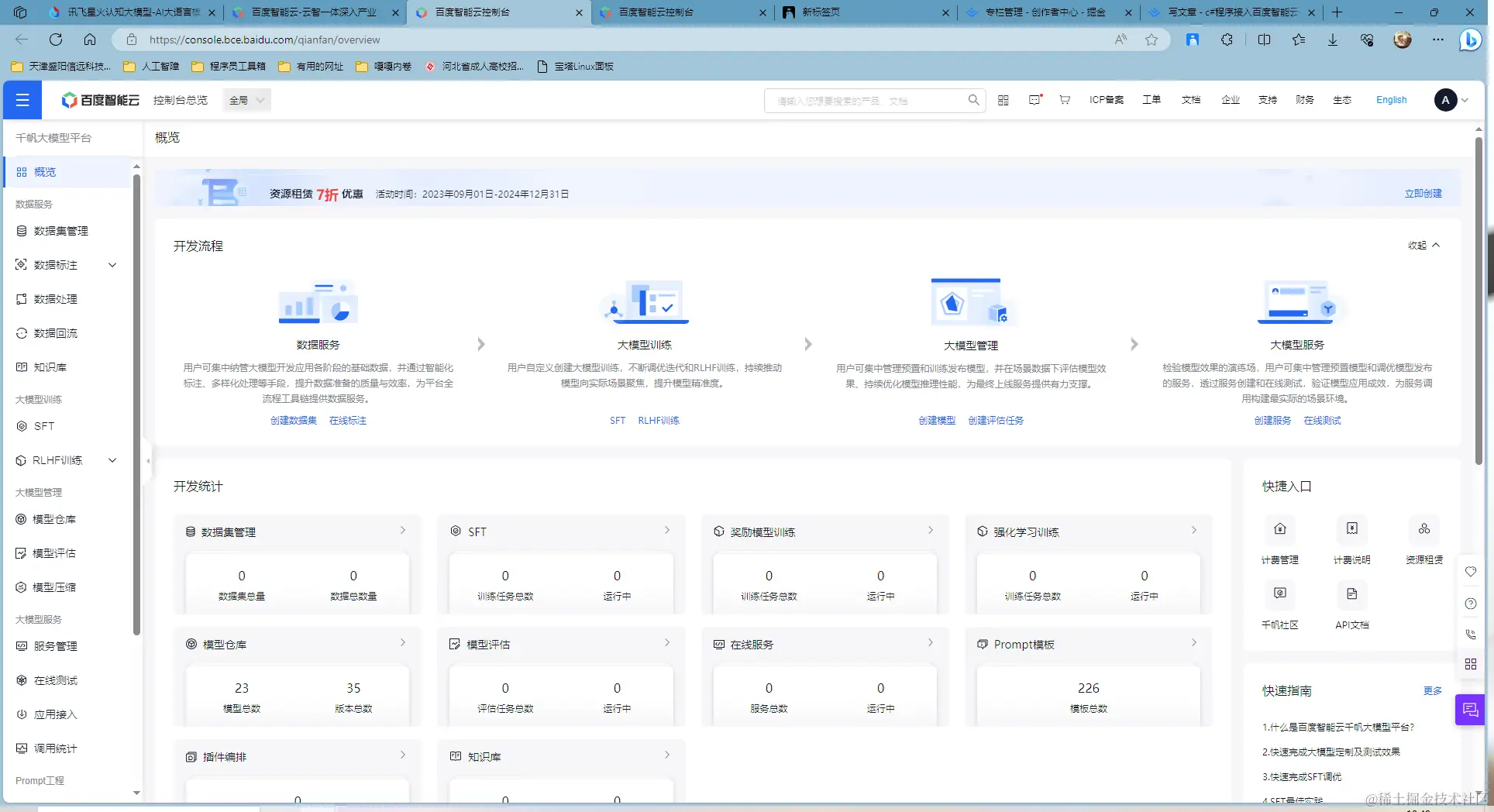This screenshot has height=812, width=1494.
Task: Click the phone contact icon on right rail
Action: (x=1471, y=635)
